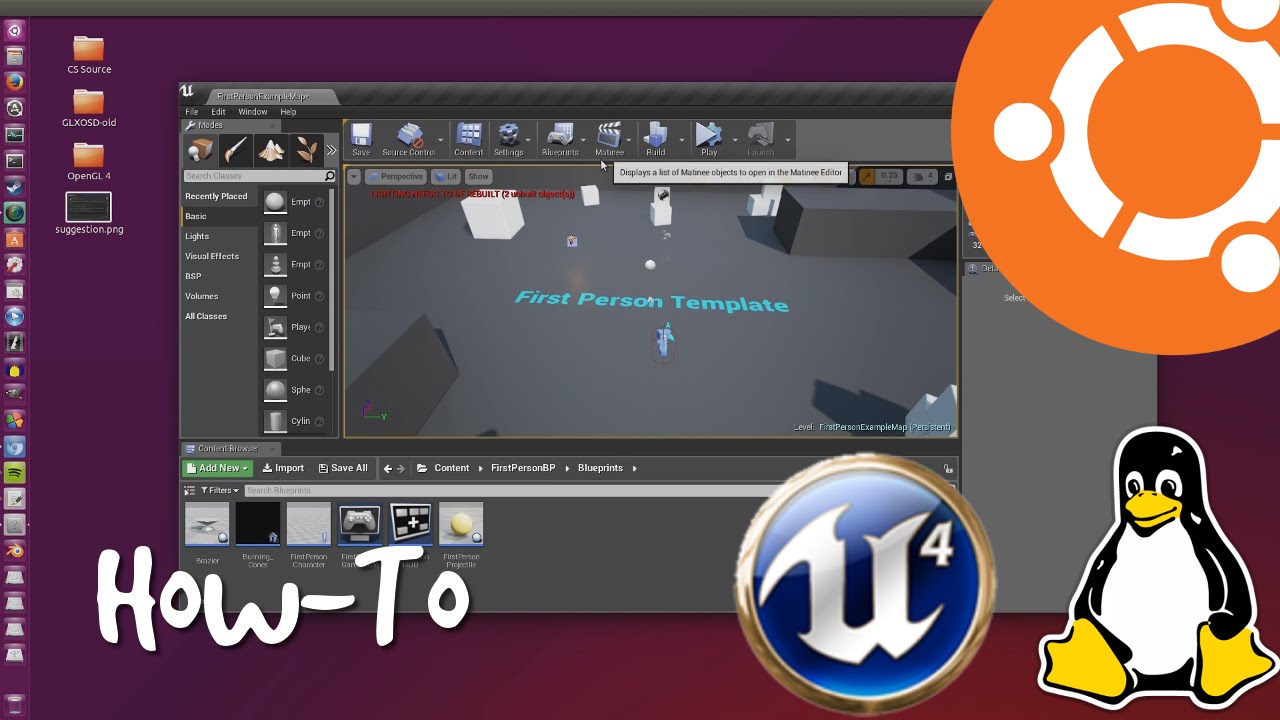The height and width of the screenshot is (720, 1280).
Task: Open the Play options dropdown arrow
Action: pos(735,140)
